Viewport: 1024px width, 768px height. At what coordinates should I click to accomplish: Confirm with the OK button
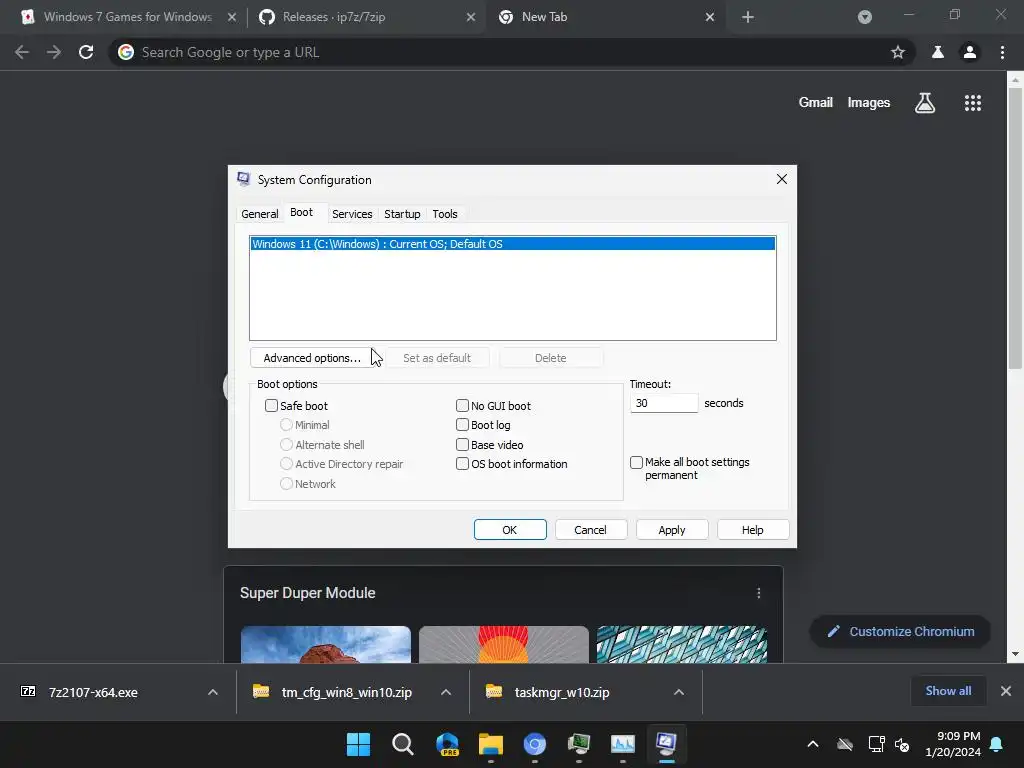tap(510, 530)
